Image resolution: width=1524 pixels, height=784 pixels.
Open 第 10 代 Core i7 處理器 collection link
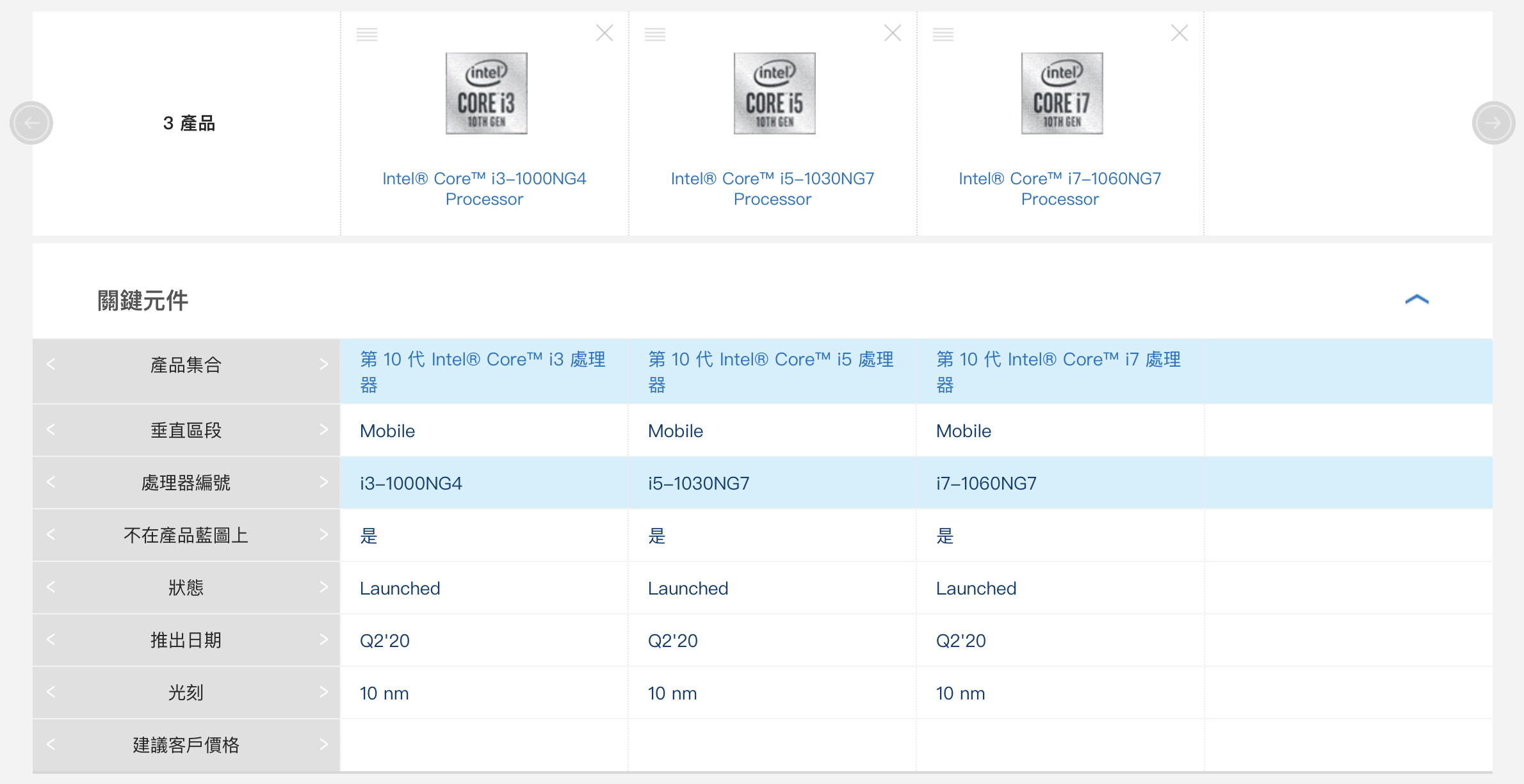1058,372
